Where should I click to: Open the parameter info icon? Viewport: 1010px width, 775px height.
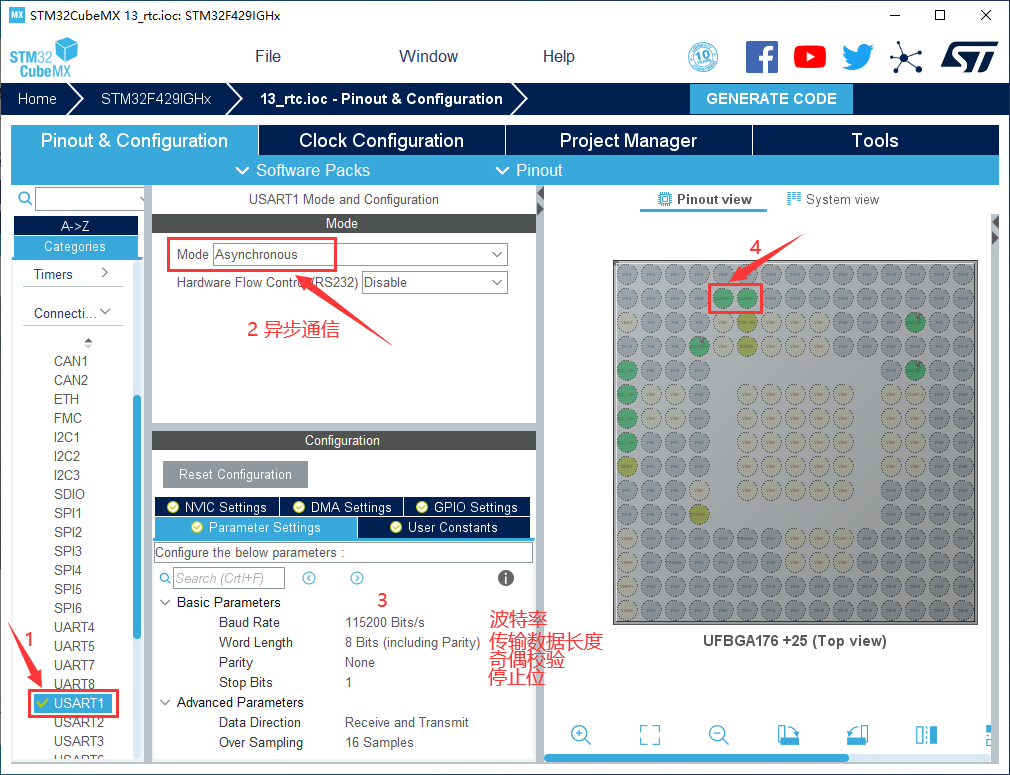point(506,578)
